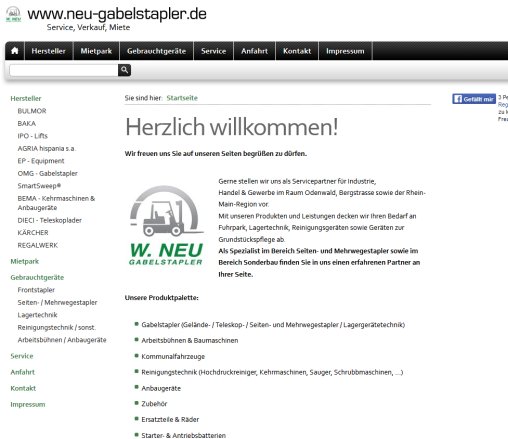This screenshot has width=508, height=439.
Task: Click the Facebook 'Gefällt mir' button
Action: pyautogui.click(x=474, y=99)
